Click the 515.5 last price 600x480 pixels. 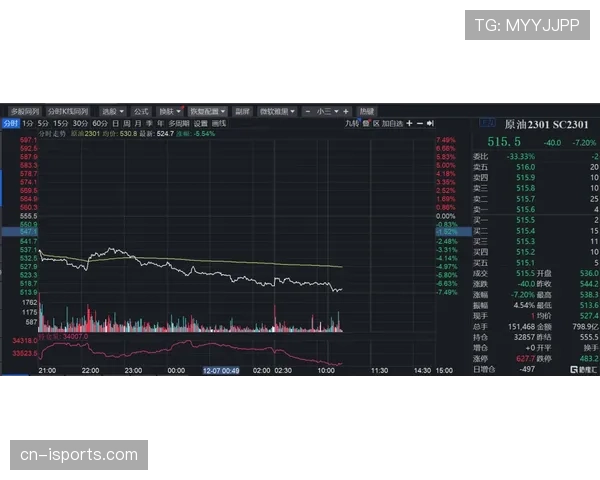(504, 142)
